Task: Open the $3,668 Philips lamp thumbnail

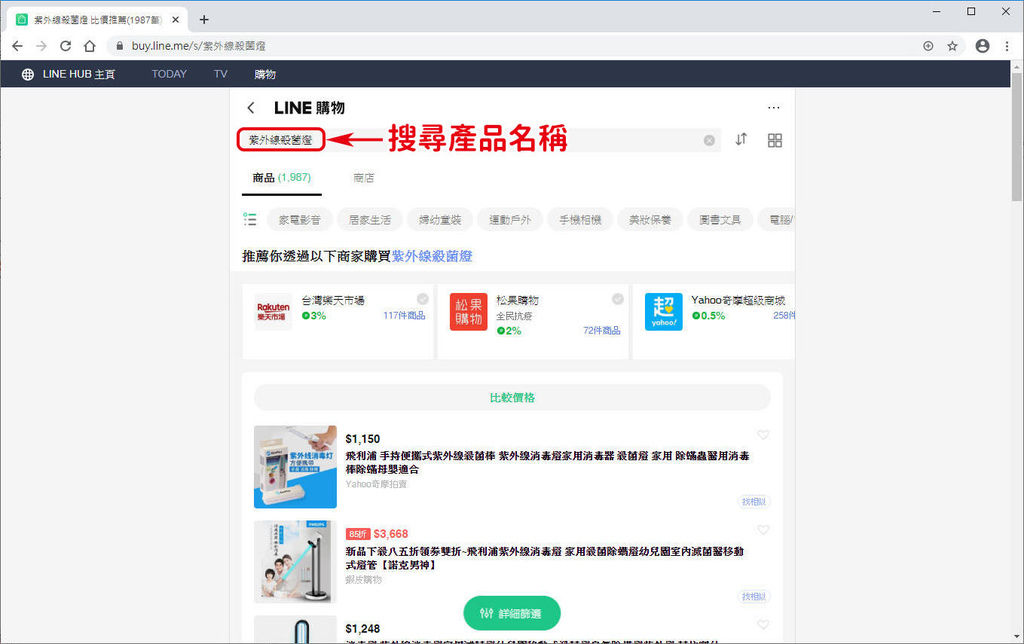Action: [295, 562]
